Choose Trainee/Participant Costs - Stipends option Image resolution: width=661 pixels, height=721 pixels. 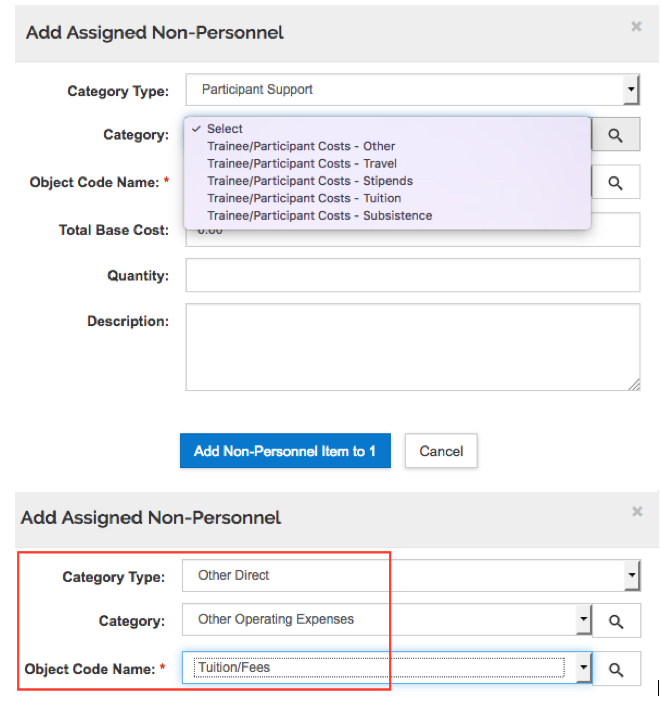310,181
